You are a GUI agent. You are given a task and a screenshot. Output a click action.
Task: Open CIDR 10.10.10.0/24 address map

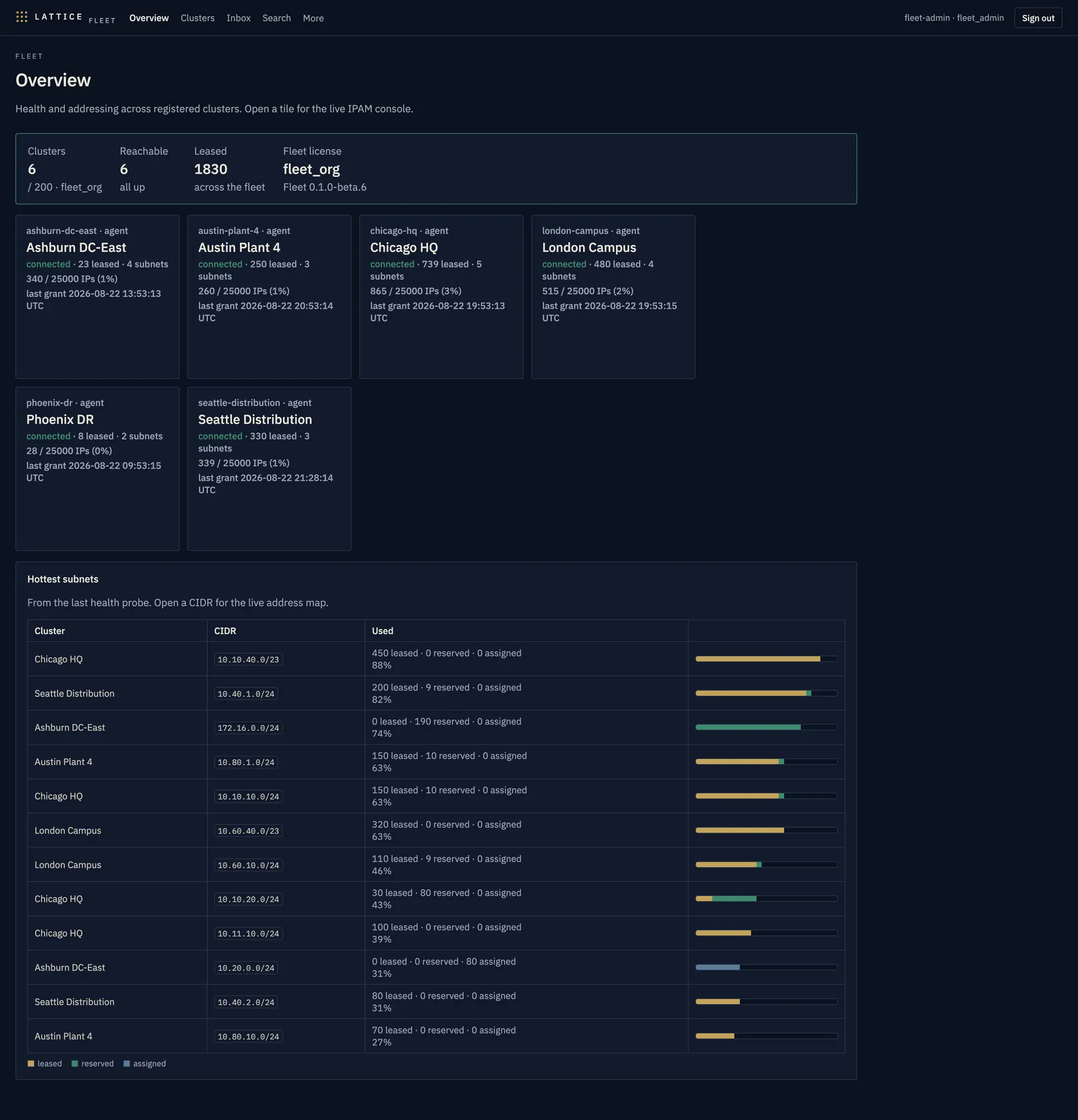(248, 797)
